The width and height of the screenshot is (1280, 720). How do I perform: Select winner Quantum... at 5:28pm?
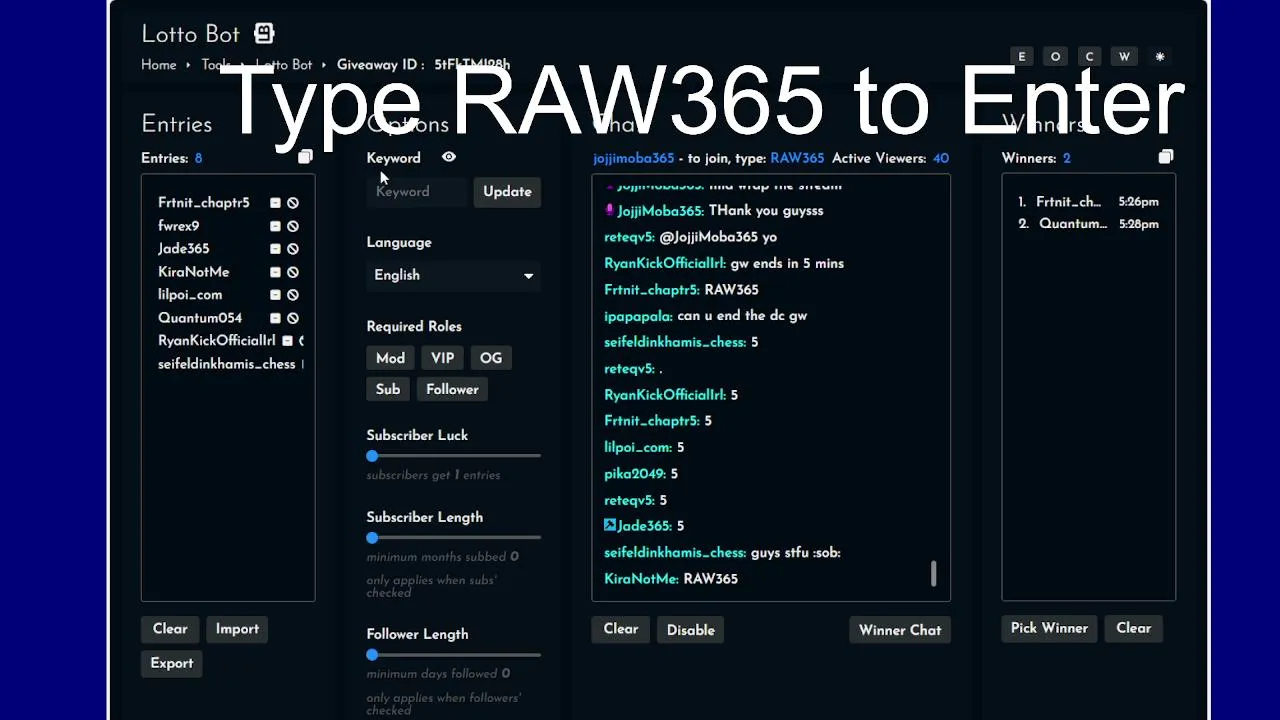[1088, 224]
